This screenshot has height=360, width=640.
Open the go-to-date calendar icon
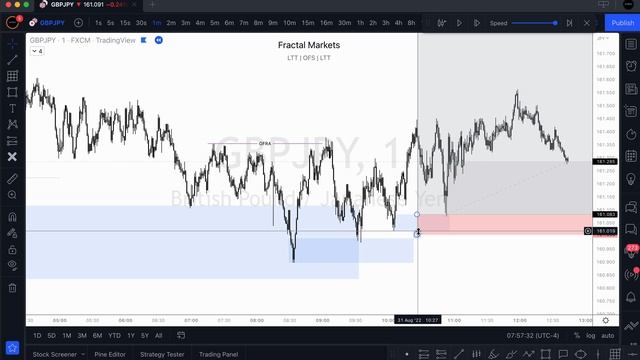[x=181, y=336]
